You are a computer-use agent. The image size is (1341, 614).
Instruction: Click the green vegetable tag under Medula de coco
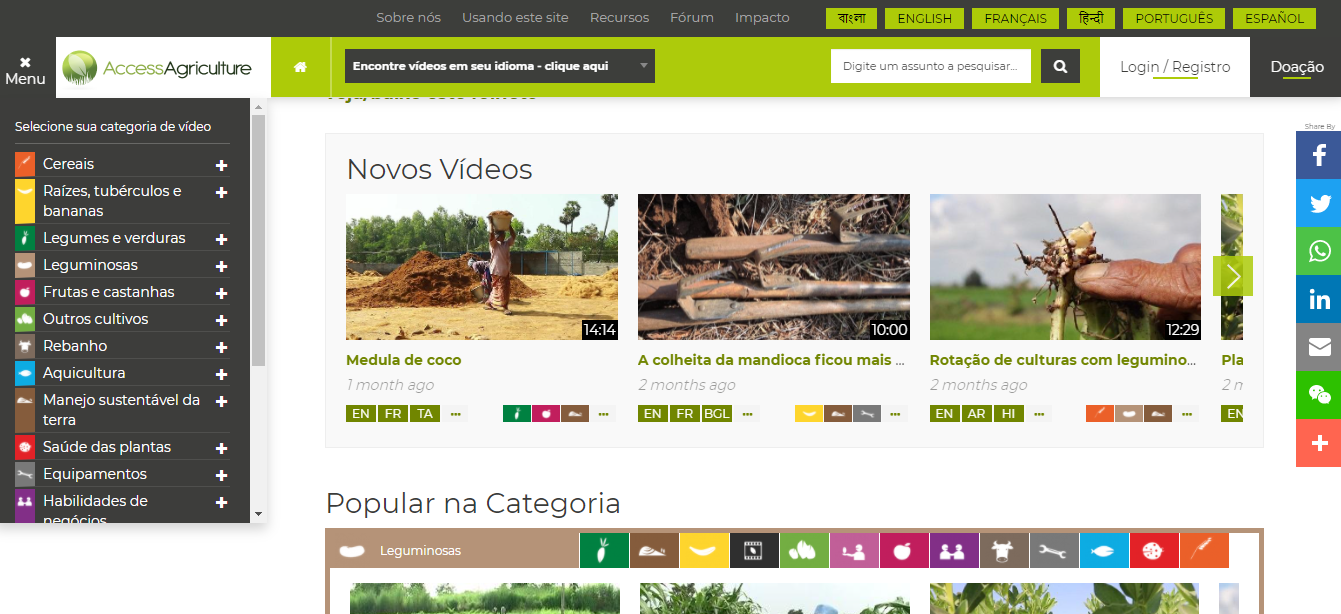click(517, 413)
